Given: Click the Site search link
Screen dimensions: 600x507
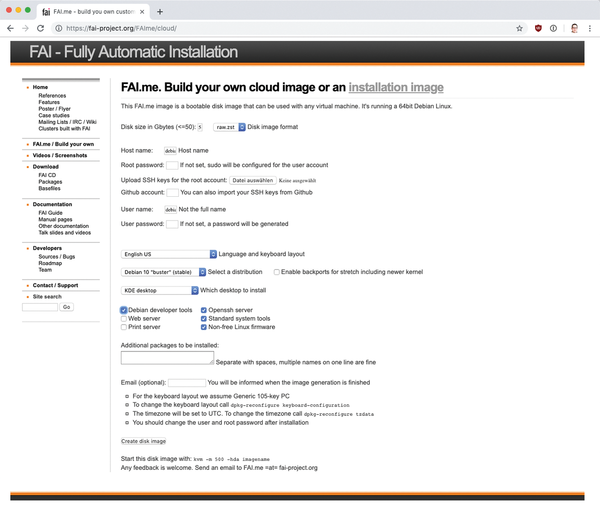Looking at the screenshot, I should point(47,297).
